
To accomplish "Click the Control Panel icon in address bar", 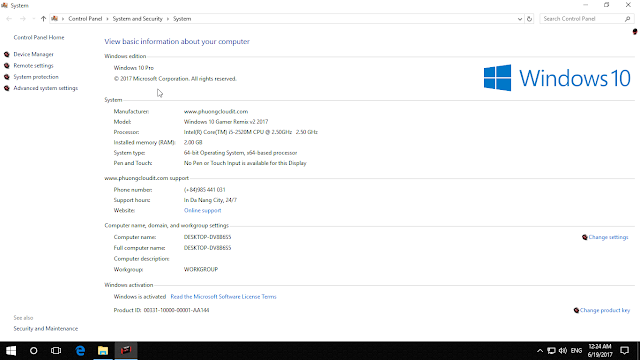I will [x=54, y=19].
